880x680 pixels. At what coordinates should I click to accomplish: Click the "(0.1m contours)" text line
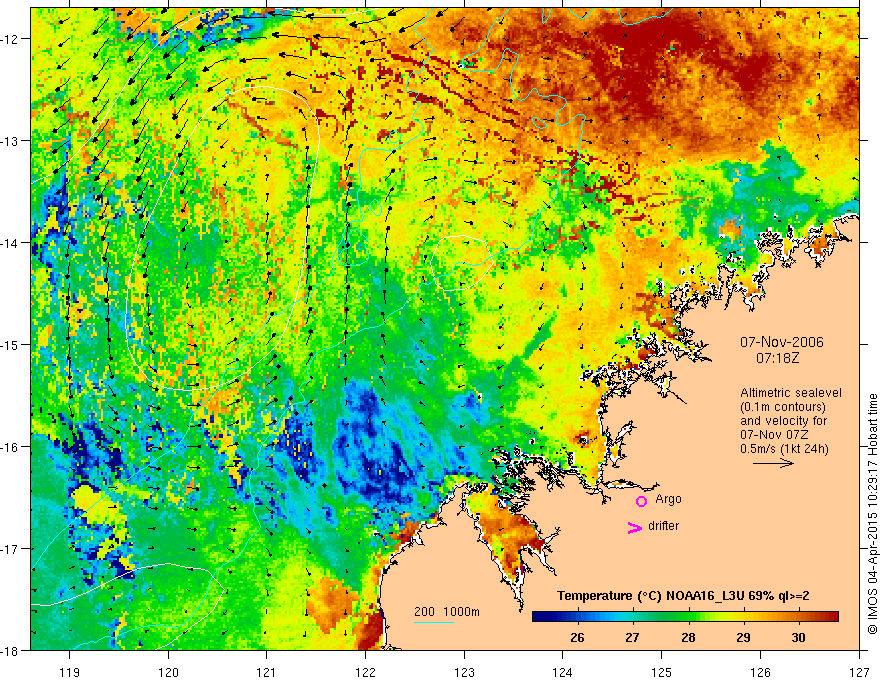pyautogui.click(x=783, y=407)
